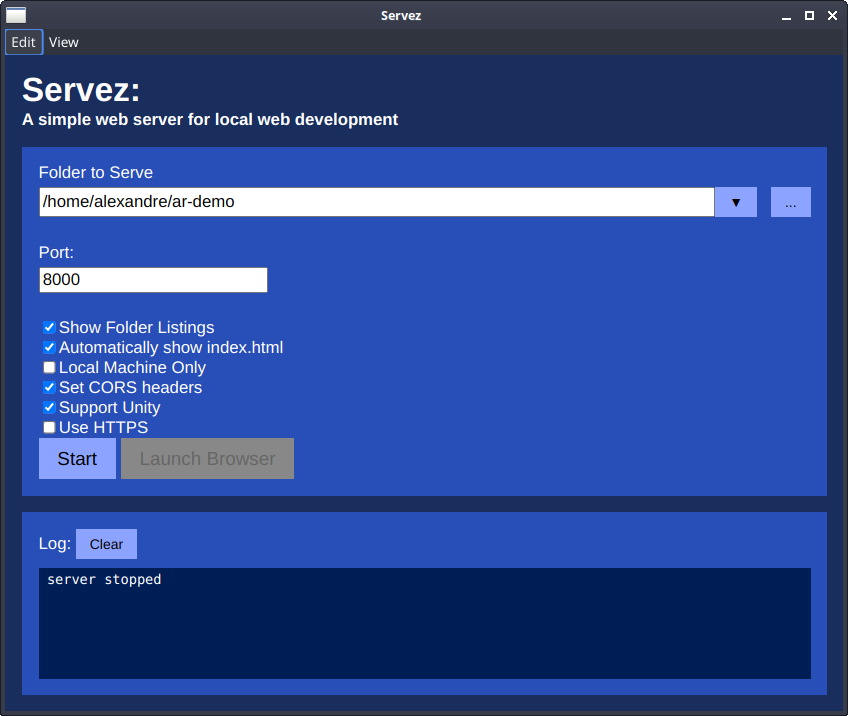
Task: Open folder browse dialog with ellipsis button
Action: [x=790, y=202]
